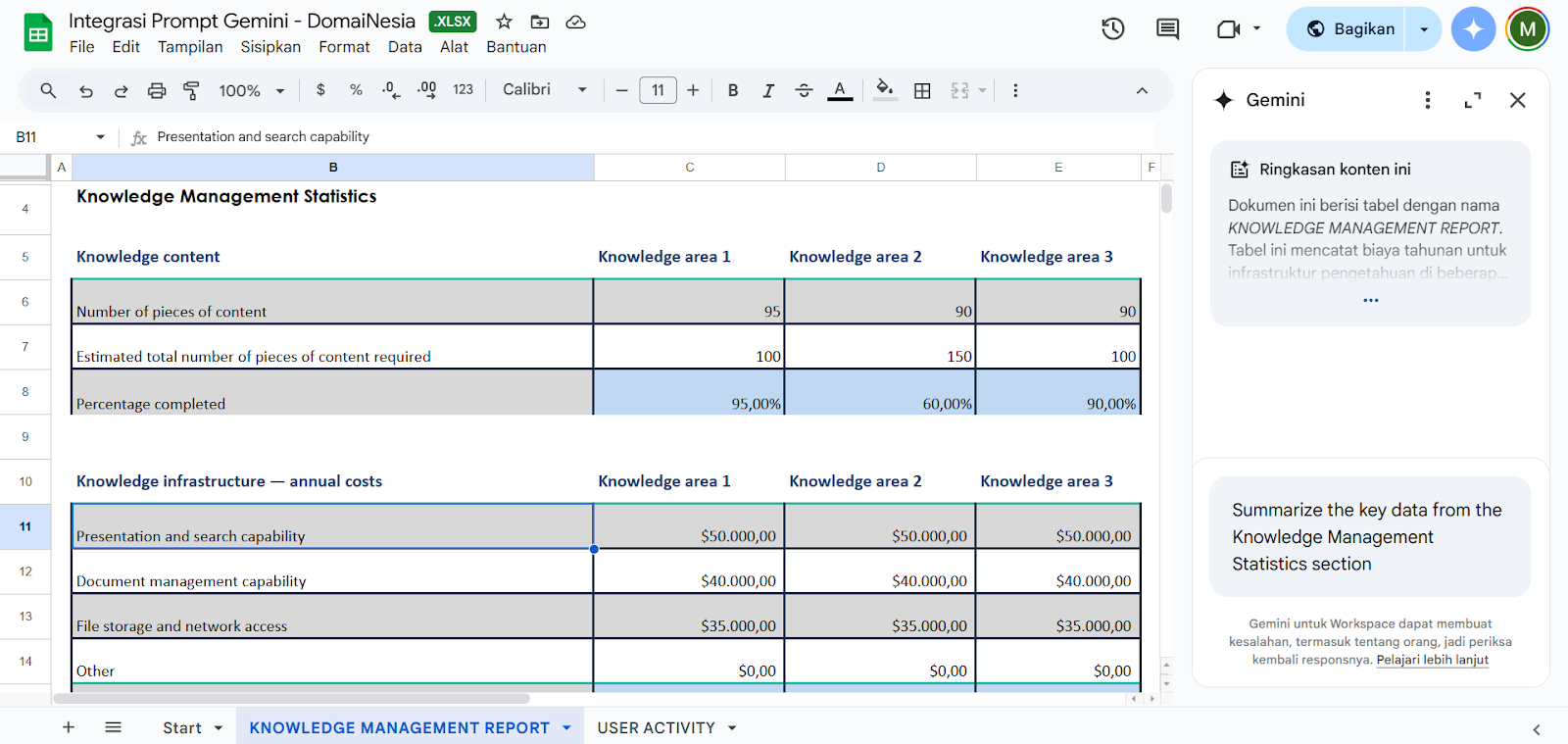The image size is (1568, 744).
Task: Open version history clock icon
Action: click(x=1112, y=29)
